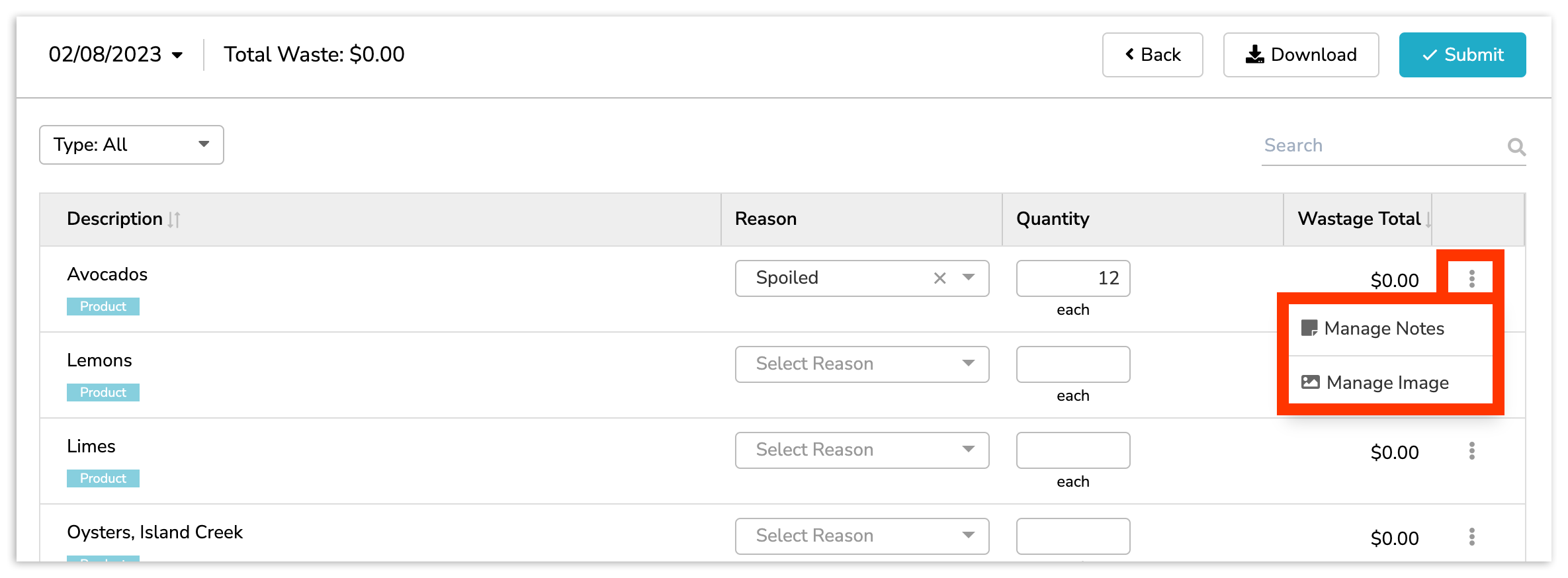The width and height of the screenshot is (1568, 578).
Task: Open the Avocados row three-dot menu
Action: tap(1471, 279)
